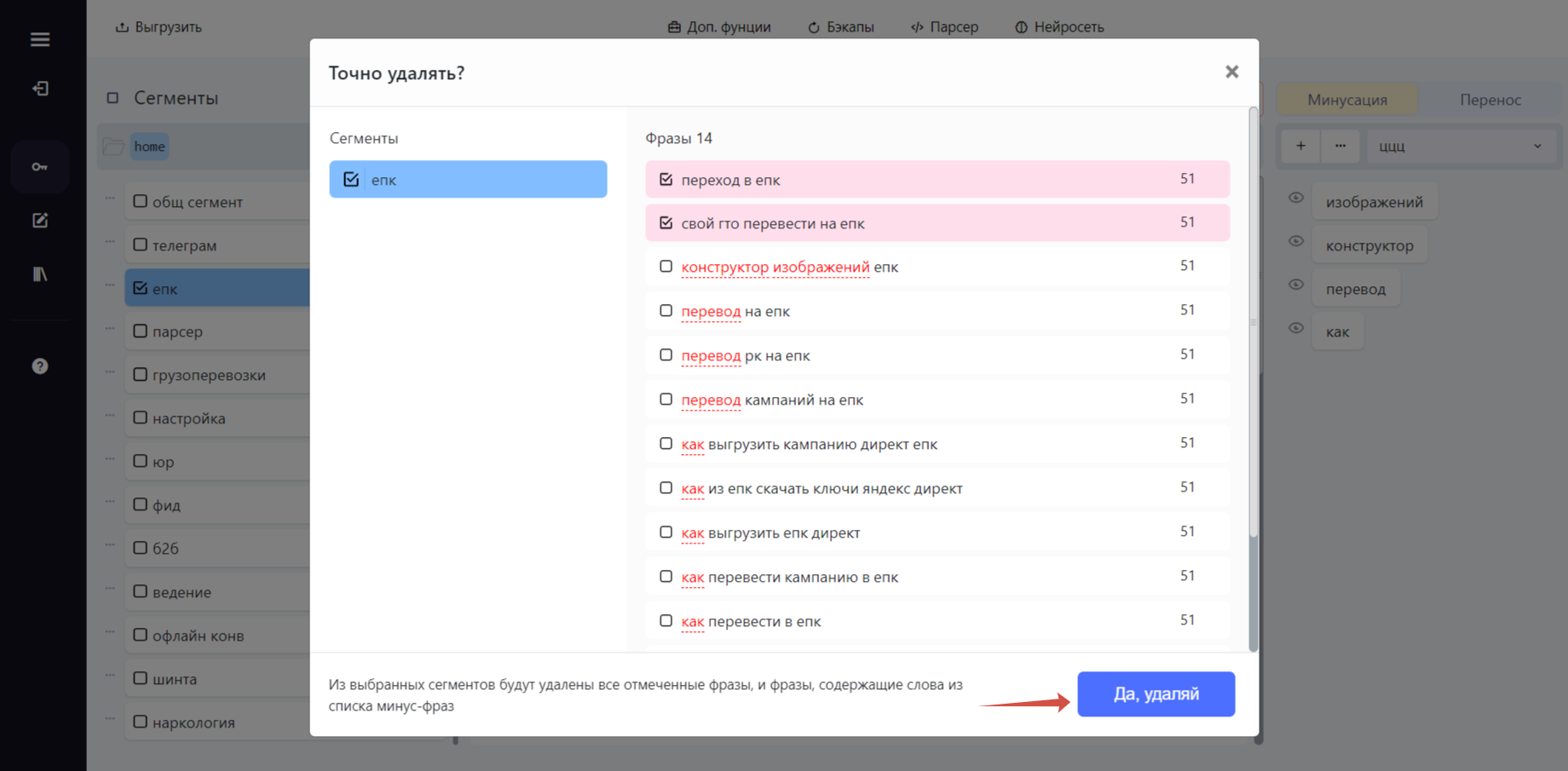Click как перевести в епк phrase text
The height and width of the screenshot is (771, 1568).
pos(751,622)
